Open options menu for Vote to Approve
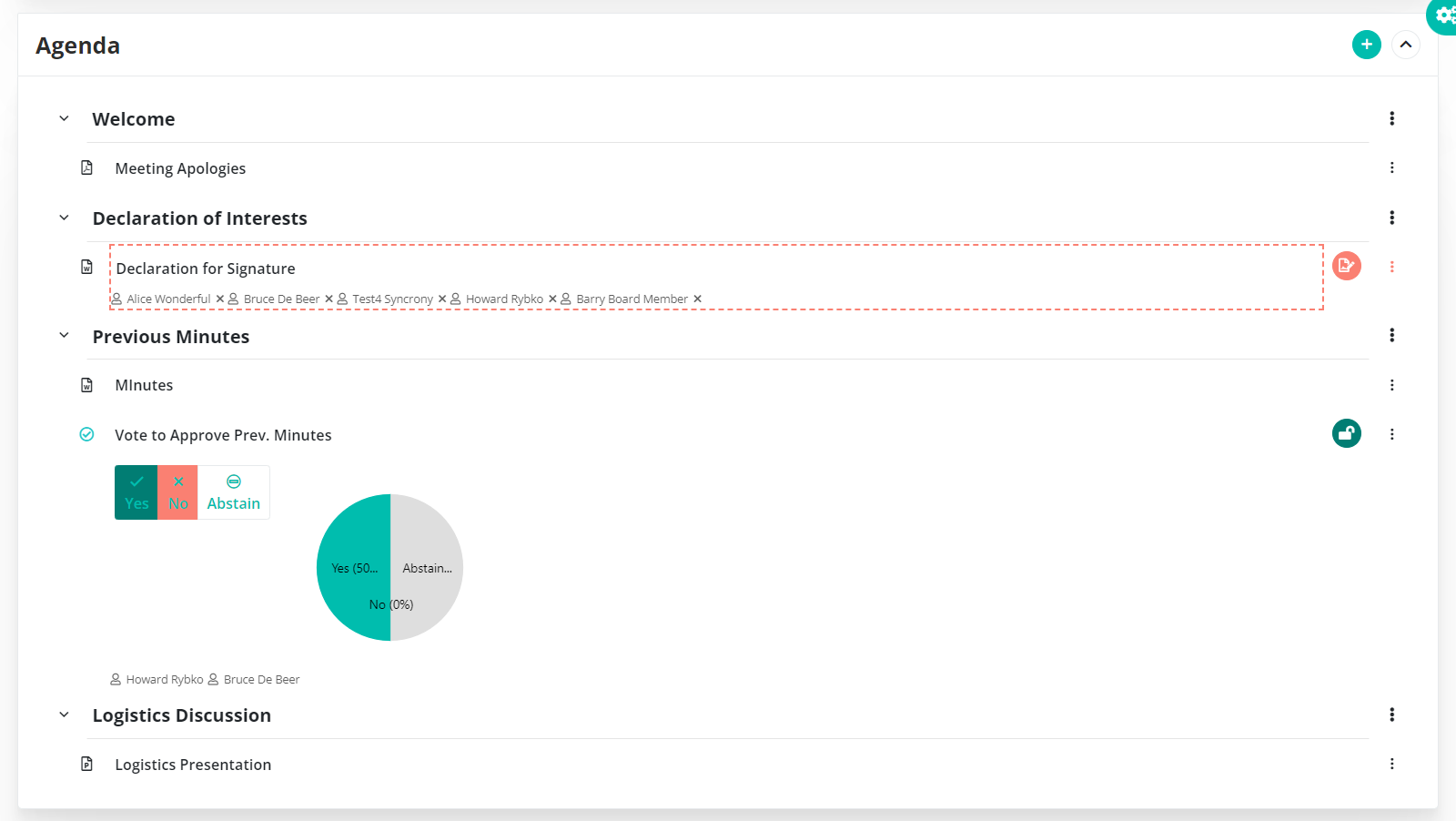The image size is (1456, 821). [x=1391, y=434]
